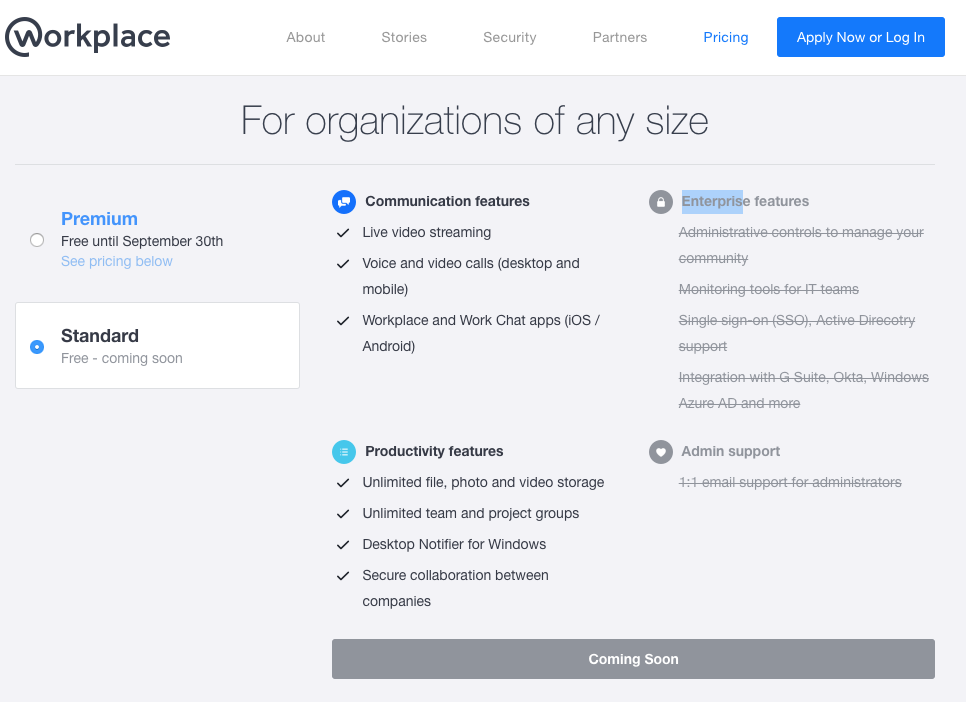
Task: Open the Pricing navigation item
Action: [x=726, y=37]
